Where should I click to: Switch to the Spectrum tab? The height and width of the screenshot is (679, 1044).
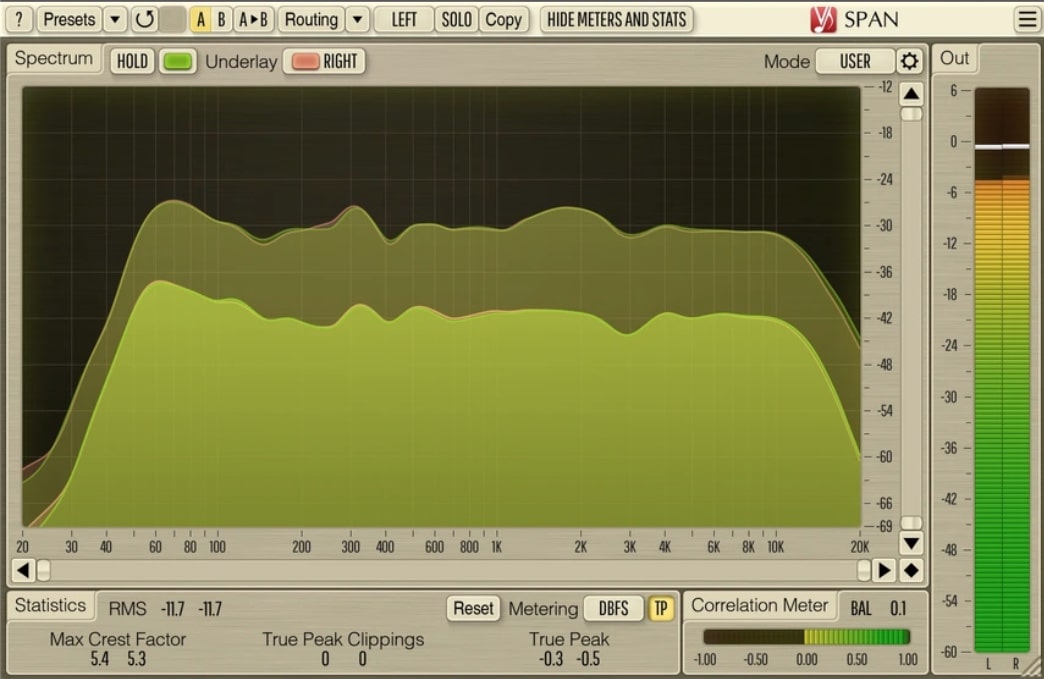[x=54, y=59]
